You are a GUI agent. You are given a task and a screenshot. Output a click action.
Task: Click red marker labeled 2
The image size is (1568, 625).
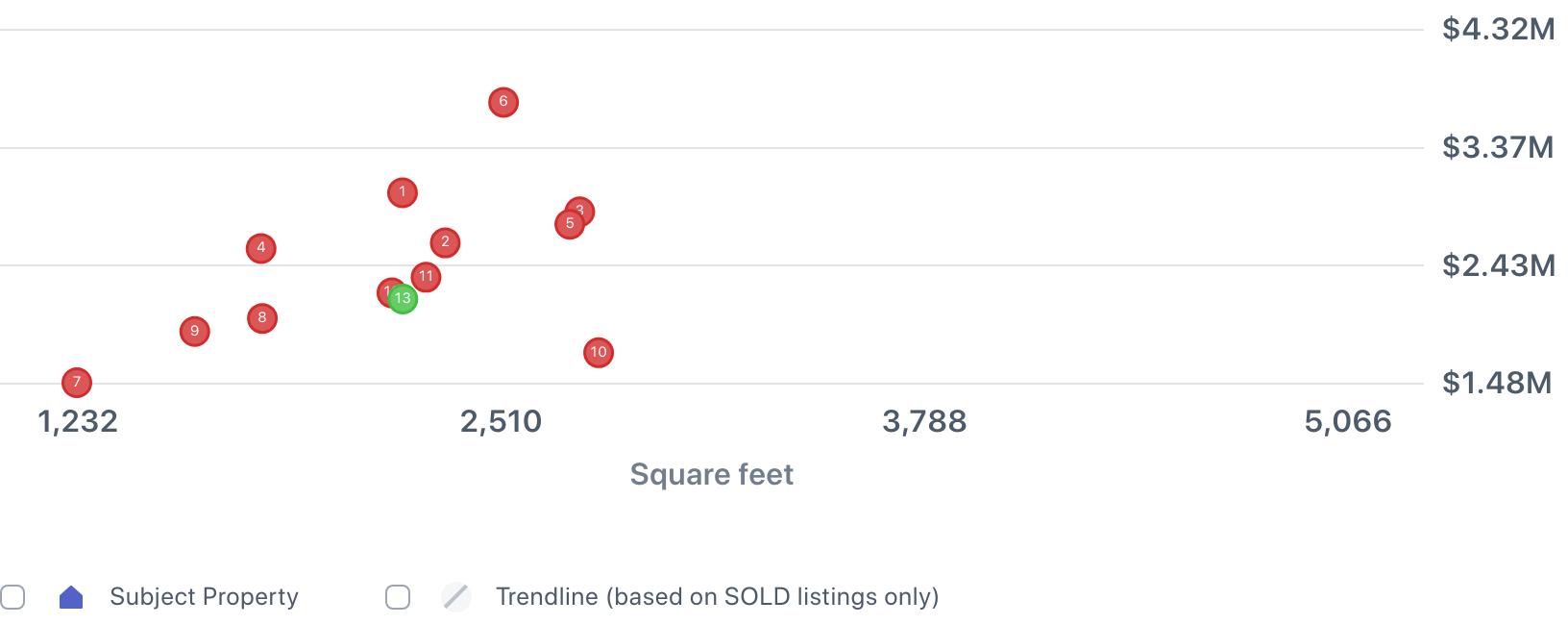point(445,242)
